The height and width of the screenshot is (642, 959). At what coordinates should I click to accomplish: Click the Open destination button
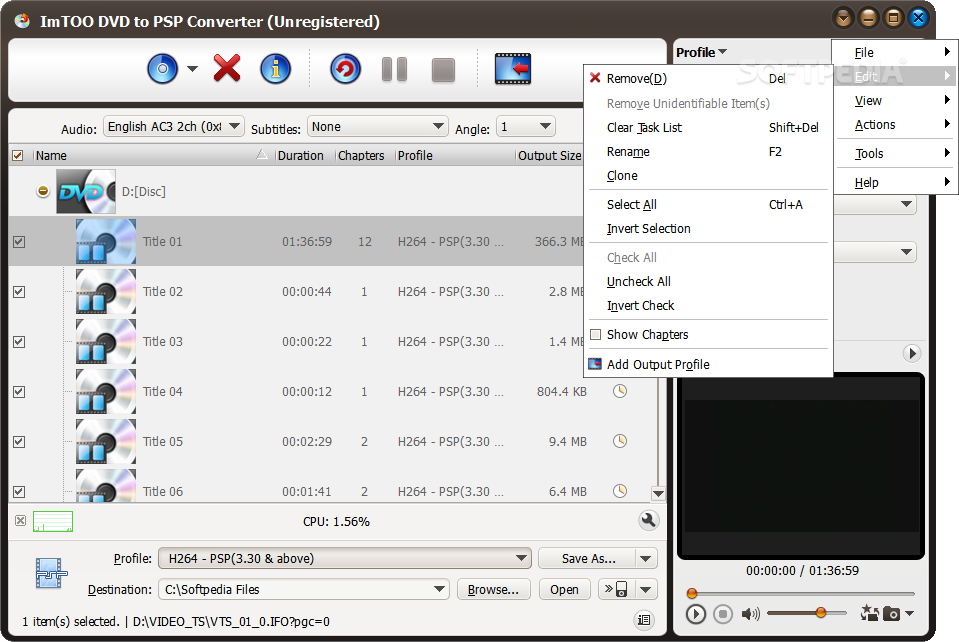(x=565, y=589)
